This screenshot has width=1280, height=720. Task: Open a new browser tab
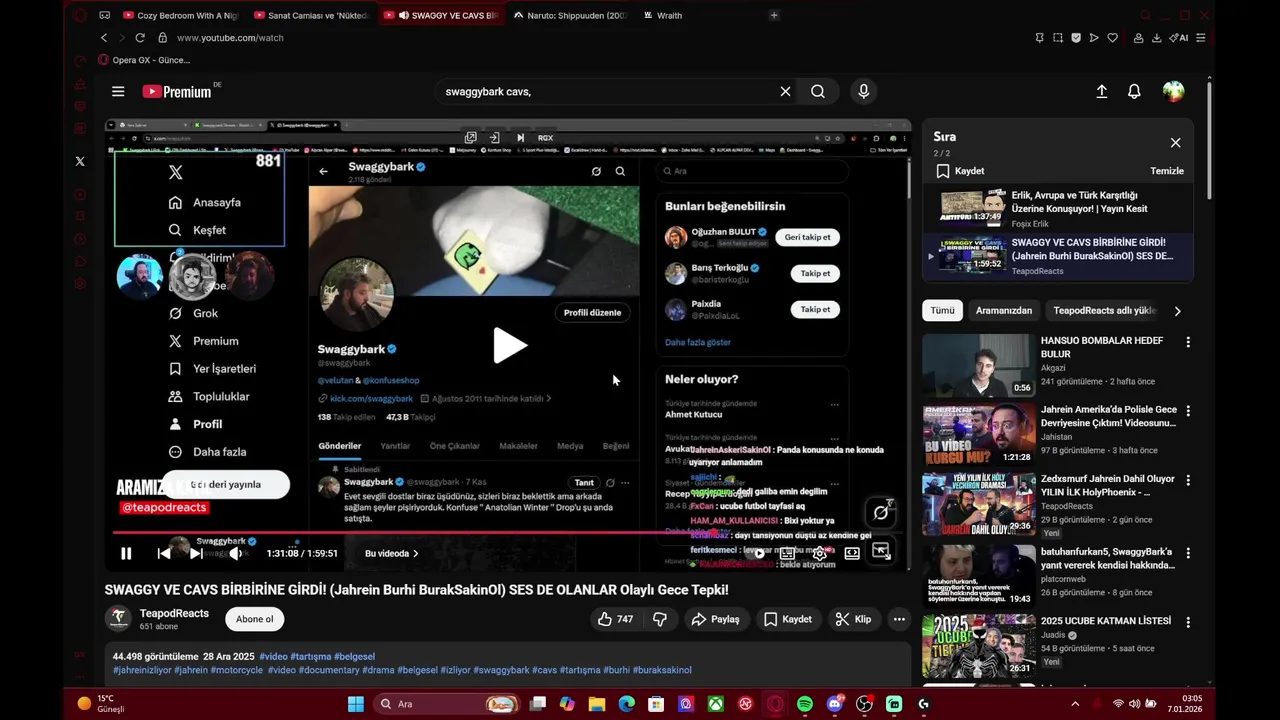click(774, 15)
